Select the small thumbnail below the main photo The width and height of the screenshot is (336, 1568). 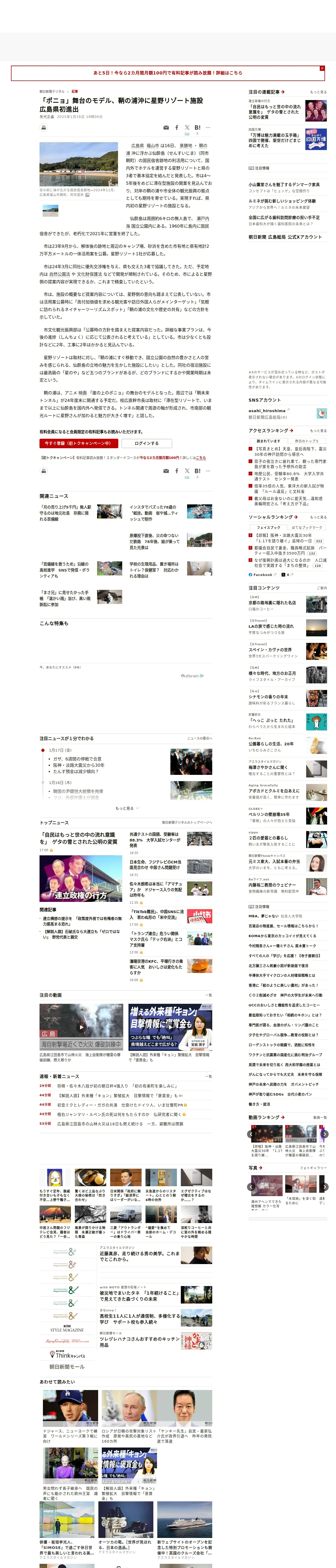50,211
